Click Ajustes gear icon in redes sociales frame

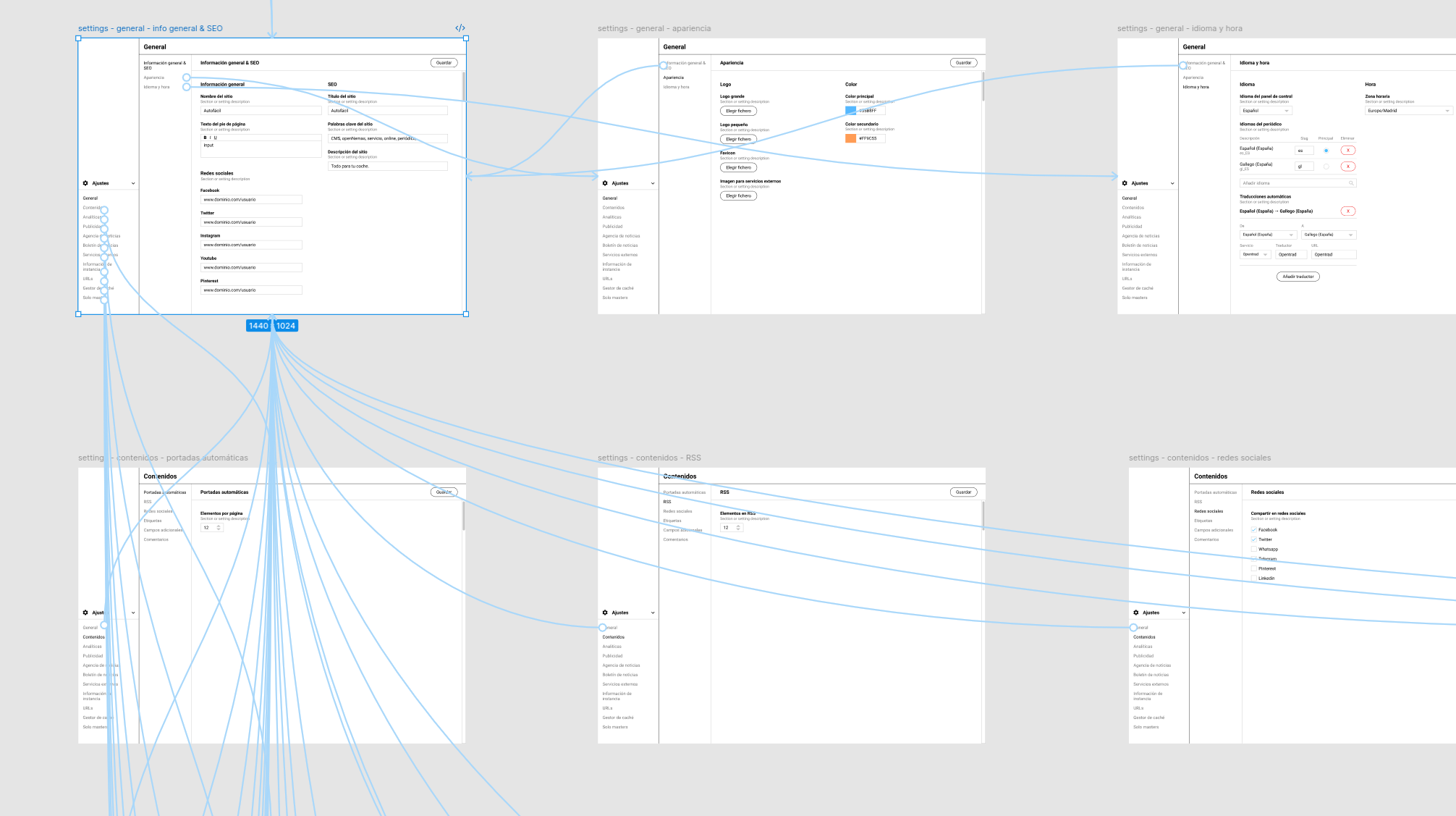coord(1136,613)
